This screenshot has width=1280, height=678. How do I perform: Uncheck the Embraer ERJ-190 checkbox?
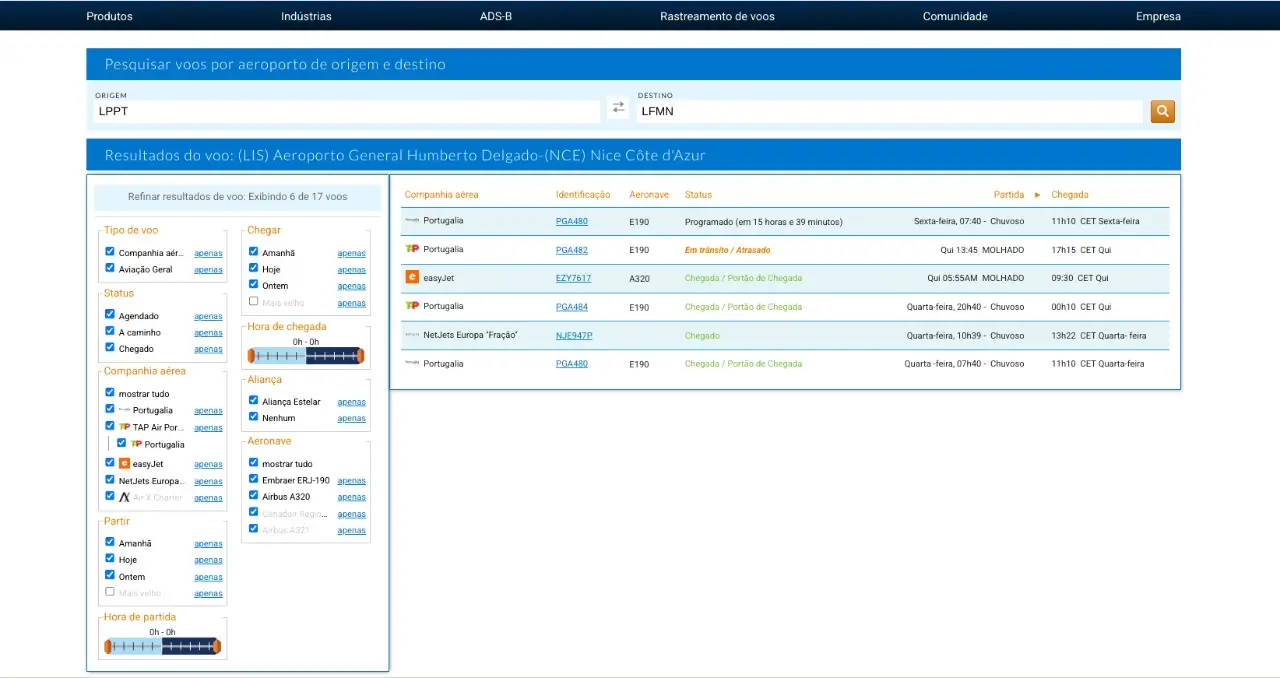[254, 480]
